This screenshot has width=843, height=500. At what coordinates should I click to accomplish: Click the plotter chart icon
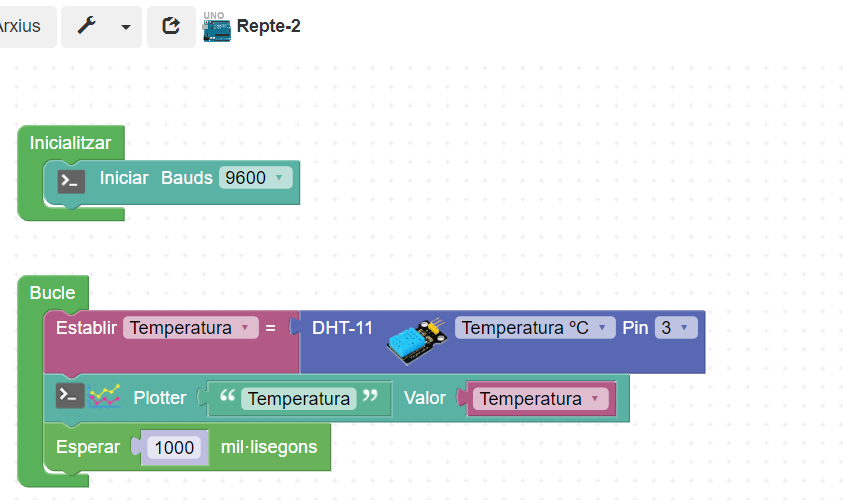[x=104, y=396]
